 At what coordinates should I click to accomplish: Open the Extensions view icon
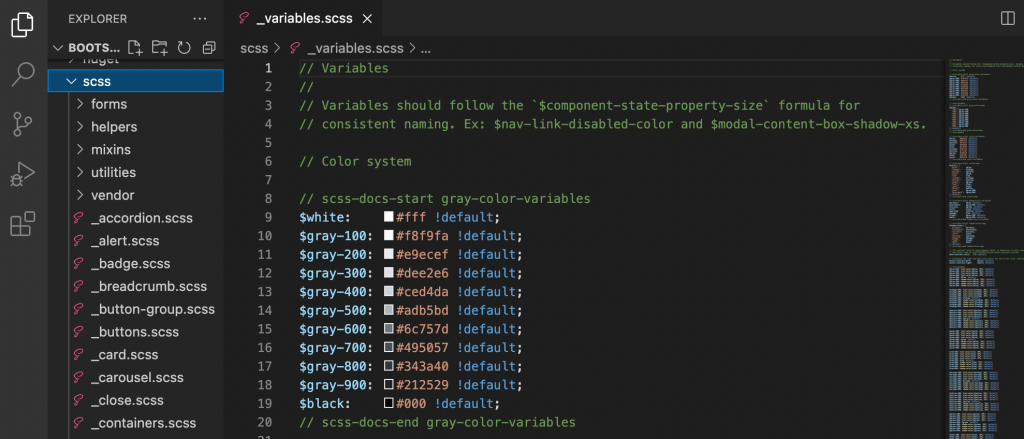[x=23, y=225]
